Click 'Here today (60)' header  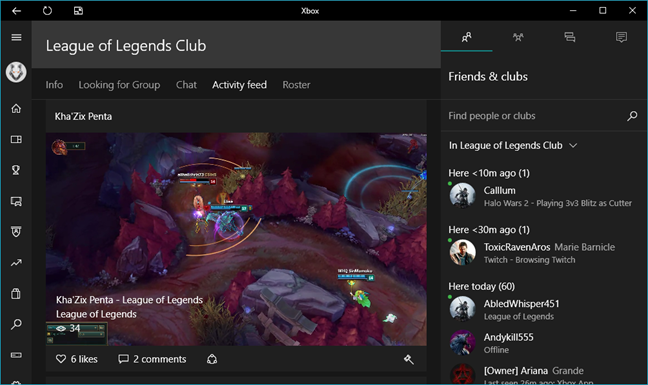481,286
